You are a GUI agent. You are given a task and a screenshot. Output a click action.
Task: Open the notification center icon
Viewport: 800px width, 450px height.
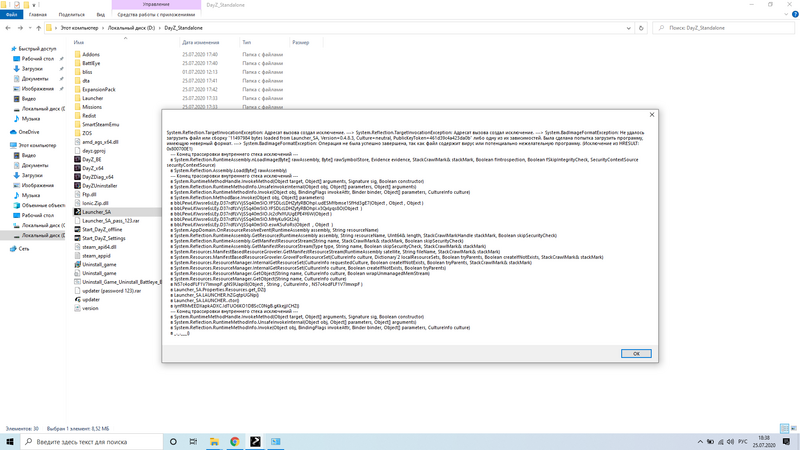[786, 442]
